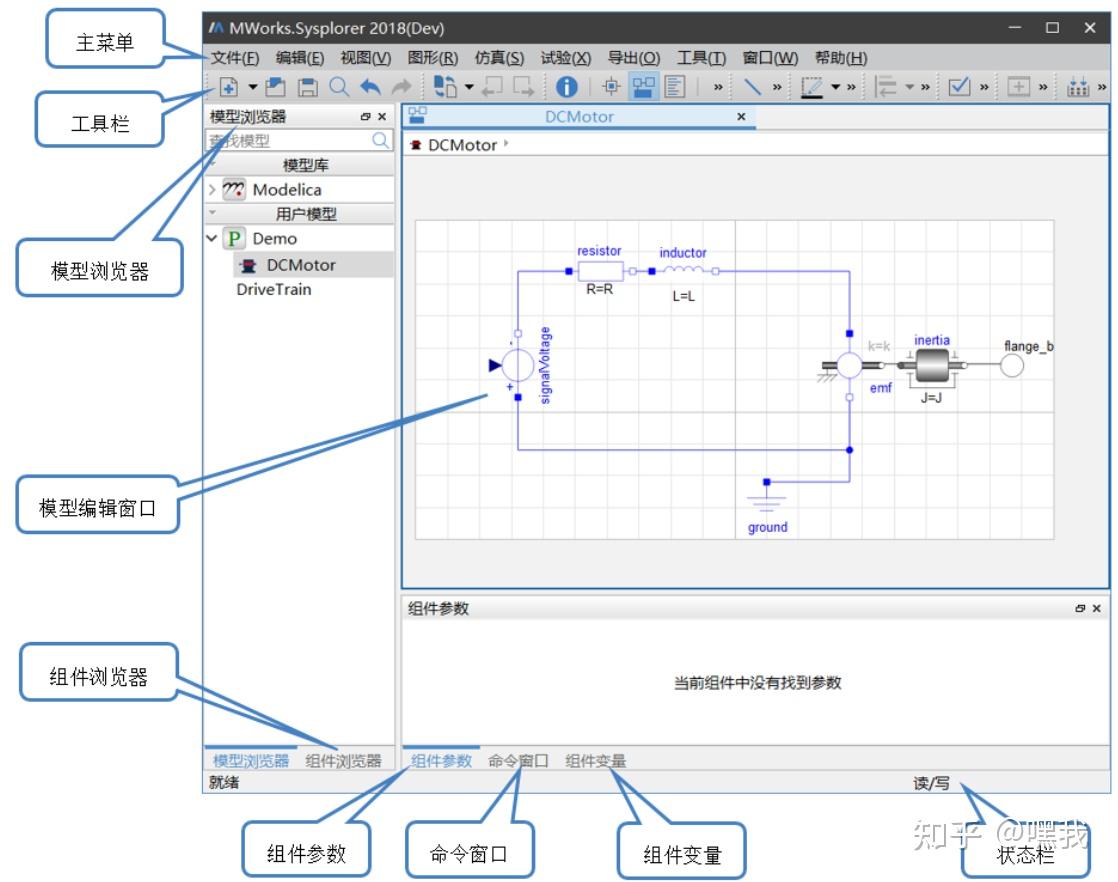Switch to the icon view button
1118x882 pixels.
(x=611, y=87)
